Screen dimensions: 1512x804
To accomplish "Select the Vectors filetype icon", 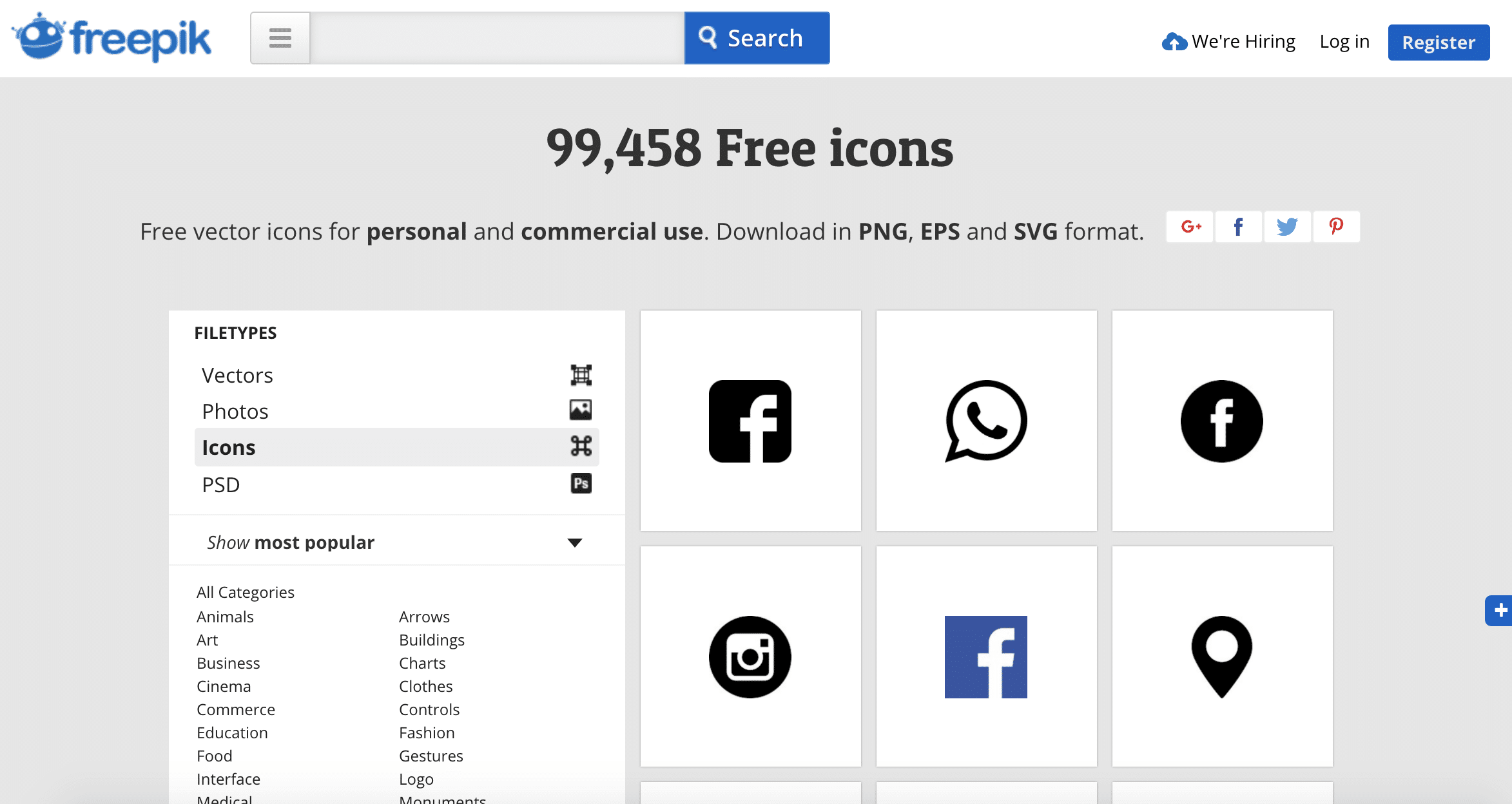I will click(579, 374).
